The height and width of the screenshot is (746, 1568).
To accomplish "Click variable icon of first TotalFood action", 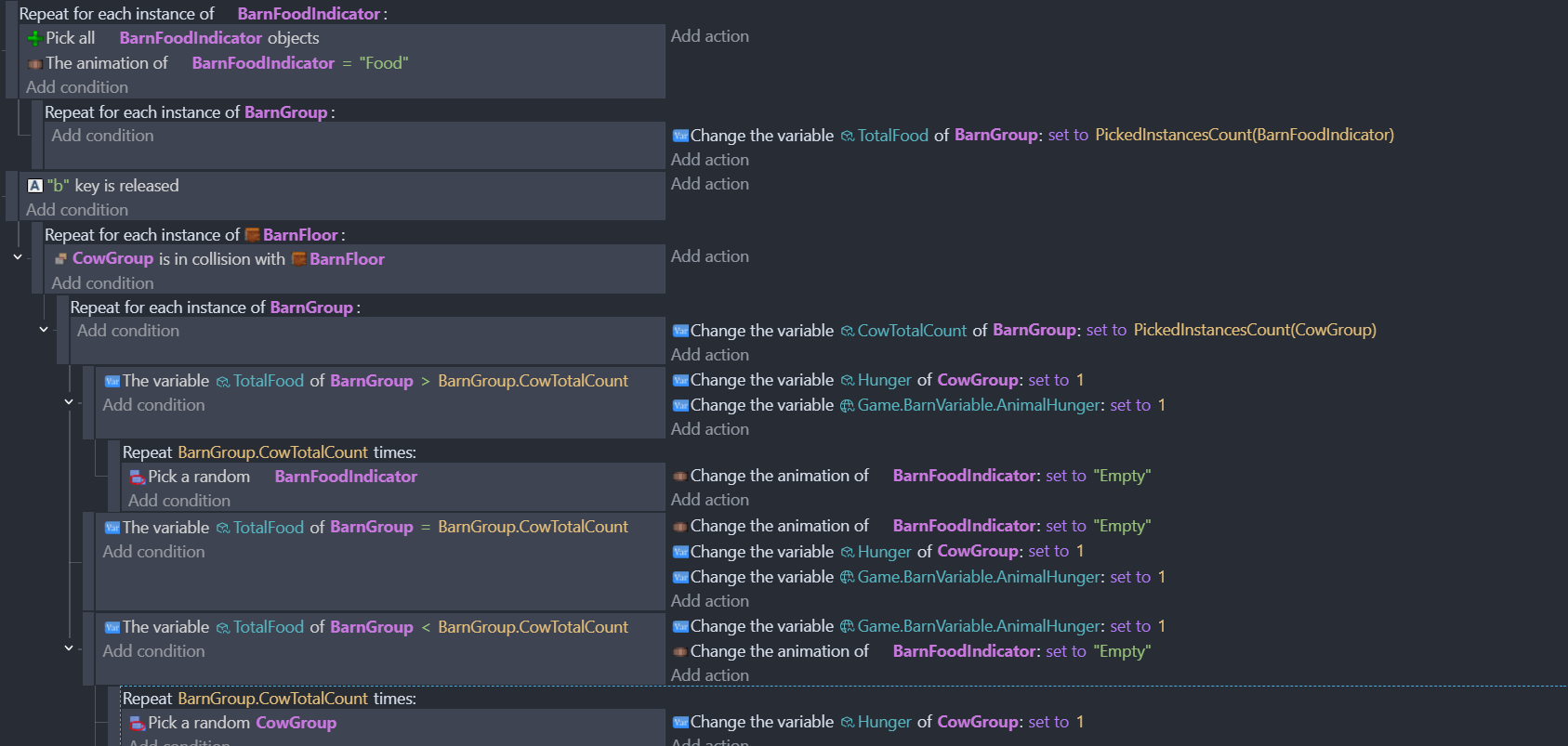I will tap(680, 136).
